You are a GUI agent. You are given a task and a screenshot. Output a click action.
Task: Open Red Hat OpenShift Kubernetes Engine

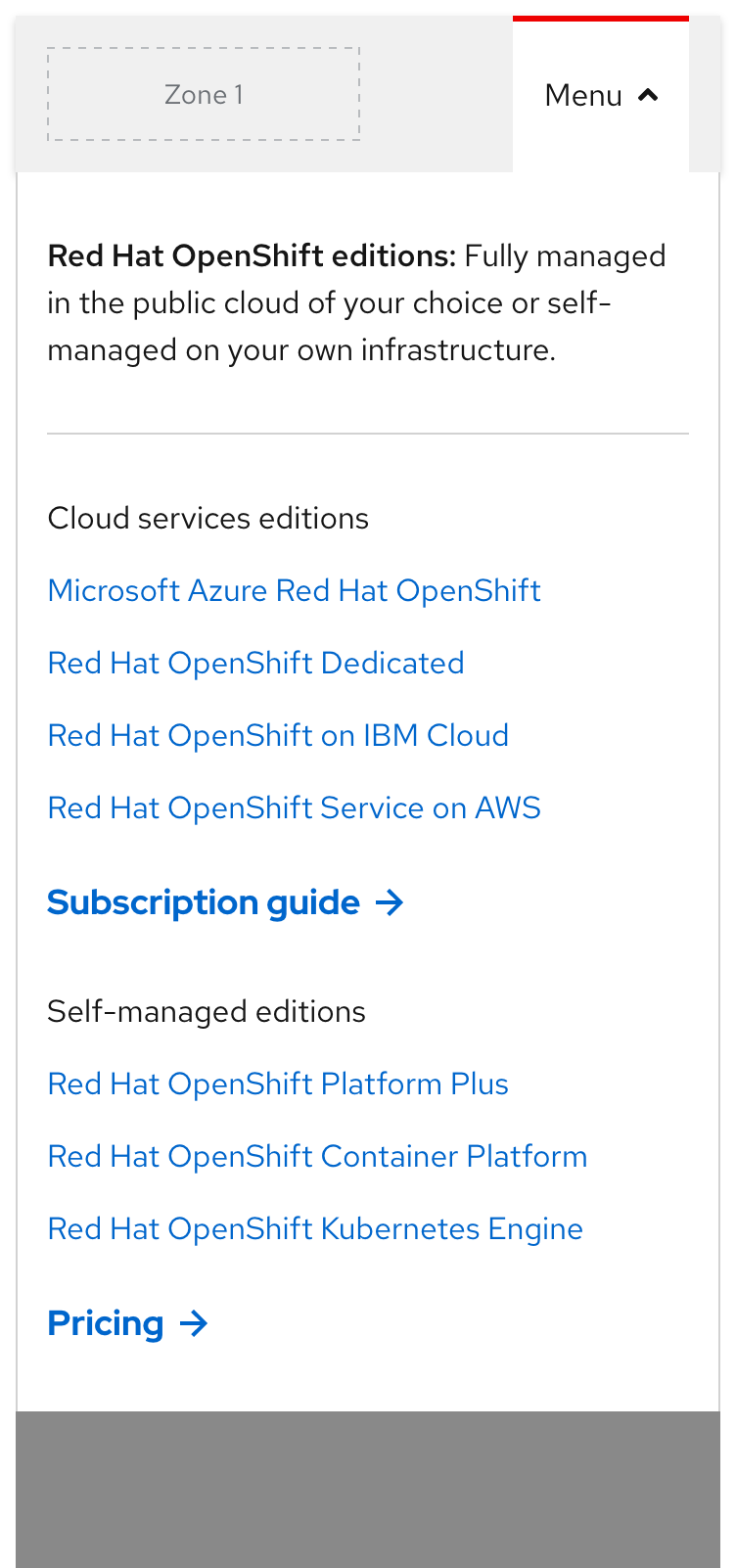tap(314, 1228)
